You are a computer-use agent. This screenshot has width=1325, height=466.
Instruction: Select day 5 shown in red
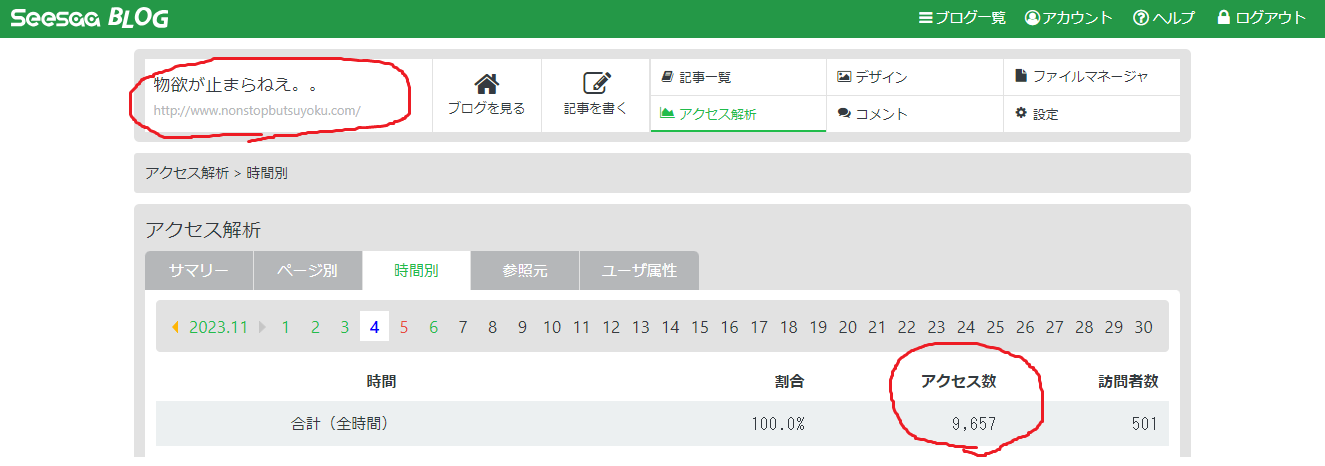pyautogui.click(x=404, y=327)
